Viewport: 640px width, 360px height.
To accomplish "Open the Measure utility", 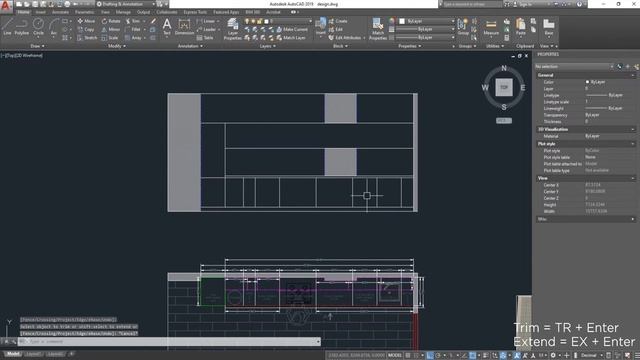I will point(491,27).
